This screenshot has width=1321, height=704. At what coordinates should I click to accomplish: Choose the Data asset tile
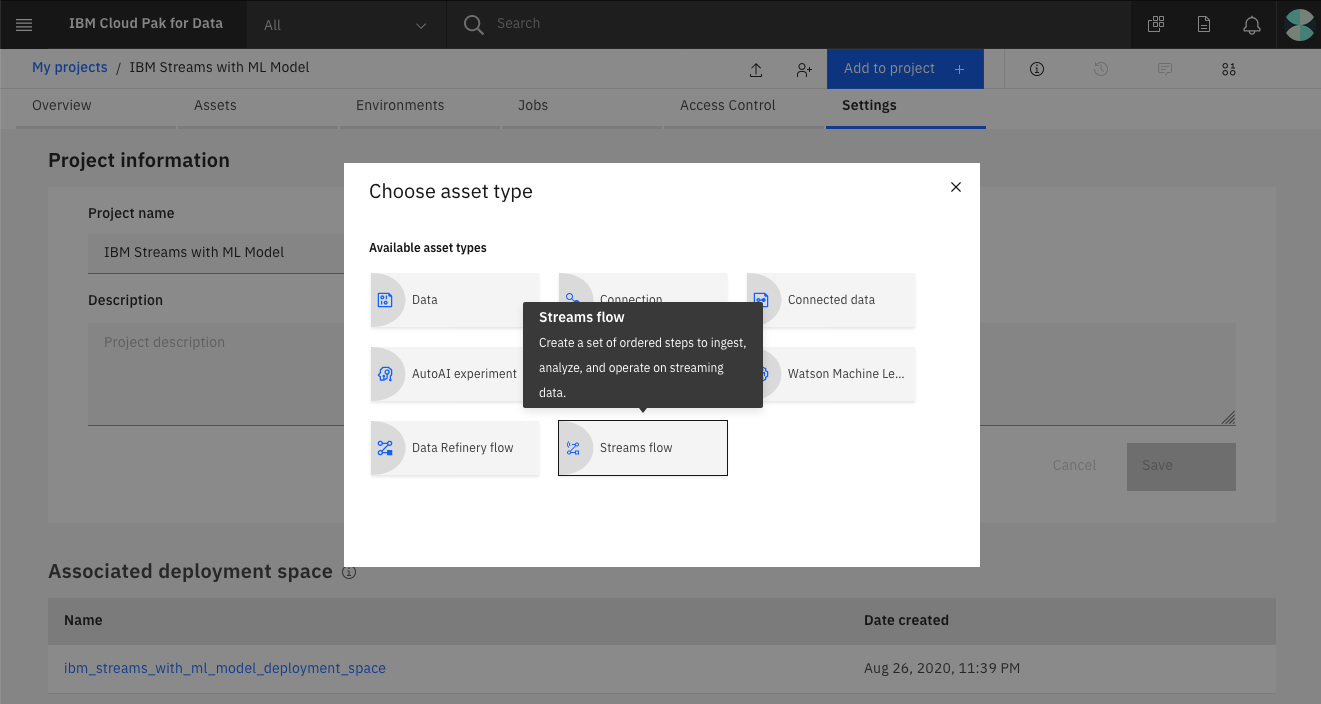pyautogui.click(x=455, y=300)
